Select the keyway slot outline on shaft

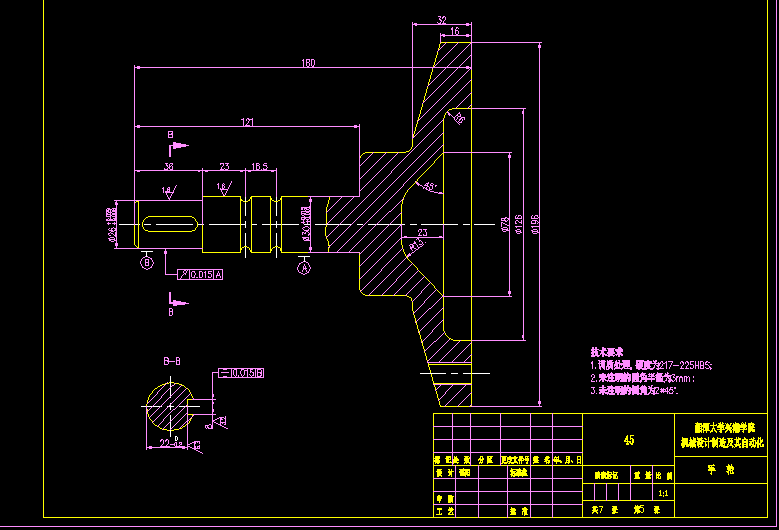pyautogui.click(x=170, y=224)
